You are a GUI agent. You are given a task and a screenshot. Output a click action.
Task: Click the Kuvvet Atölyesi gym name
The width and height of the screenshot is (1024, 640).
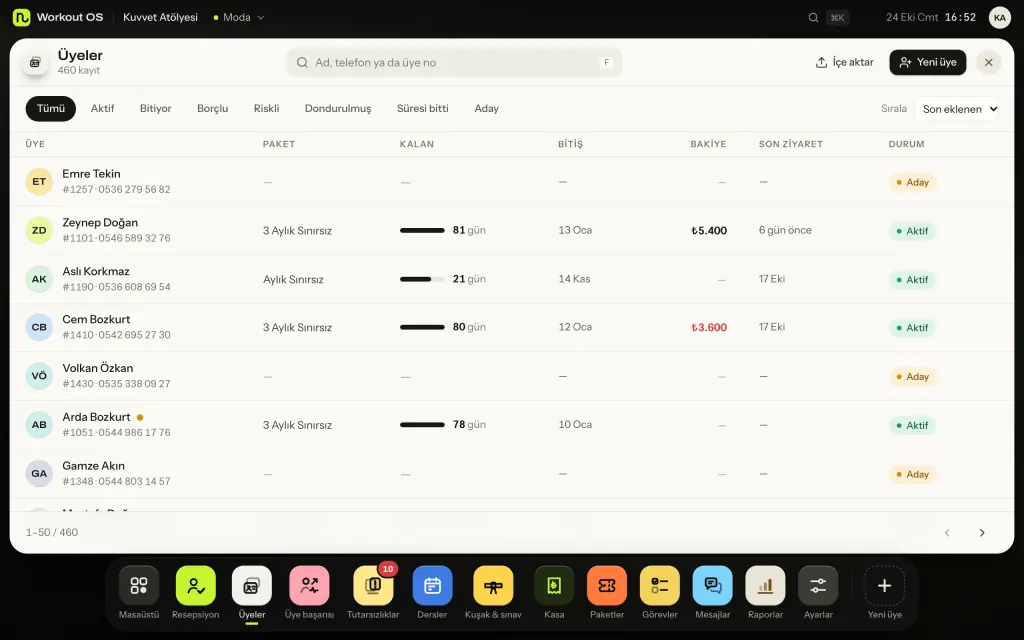[160, 18]
